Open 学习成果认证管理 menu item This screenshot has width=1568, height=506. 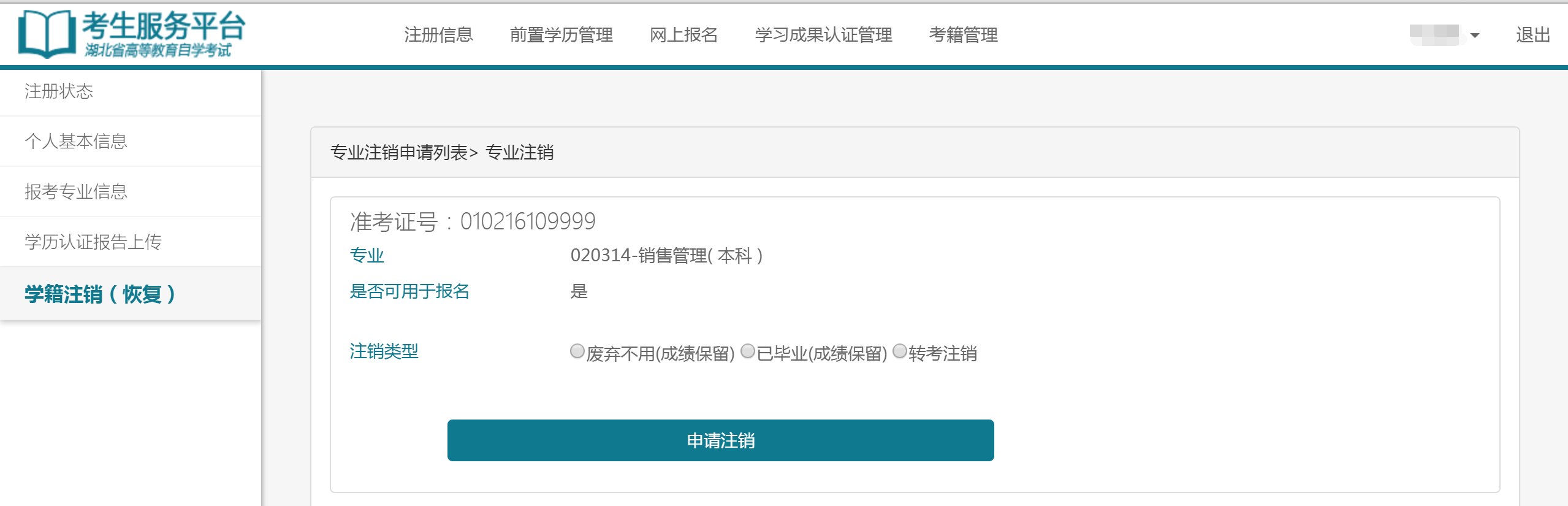click(x=823, y=35)
